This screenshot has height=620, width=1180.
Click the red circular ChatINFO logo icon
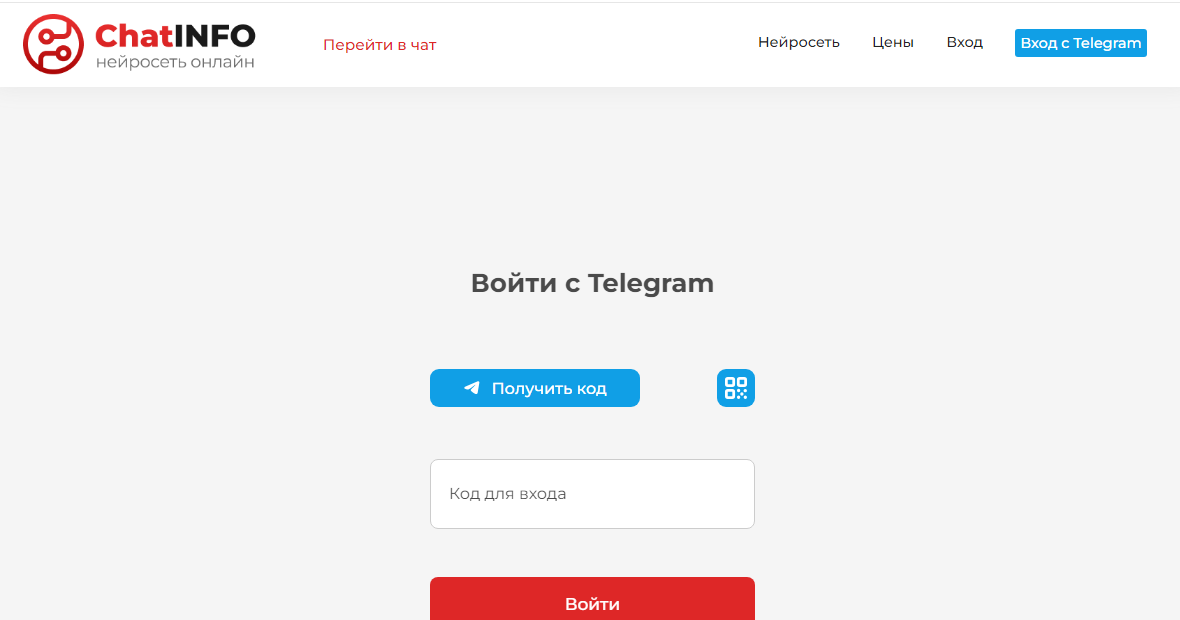(x=53, y=44)
